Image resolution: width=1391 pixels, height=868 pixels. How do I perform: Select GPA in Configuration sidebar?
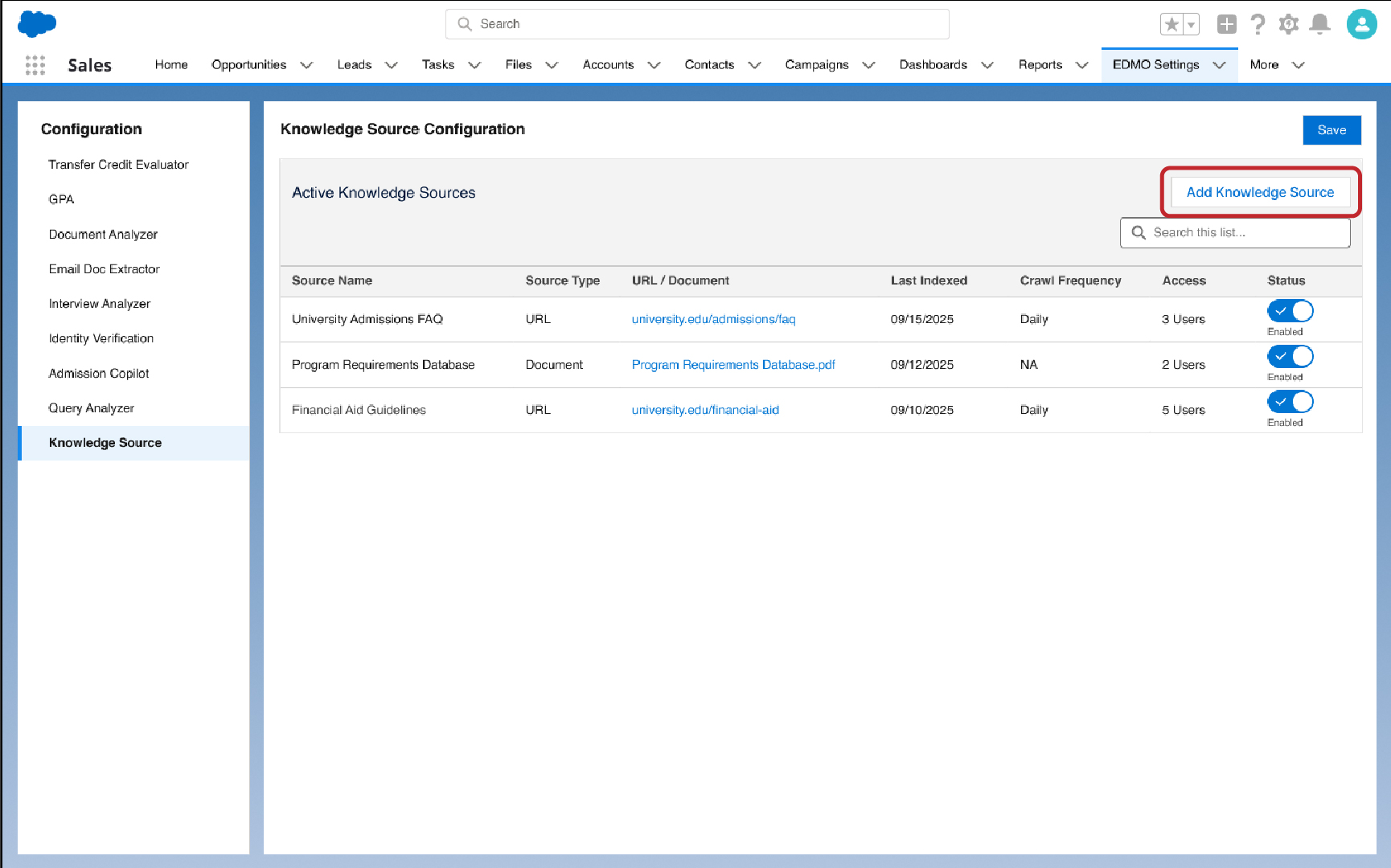coord(61,199)
